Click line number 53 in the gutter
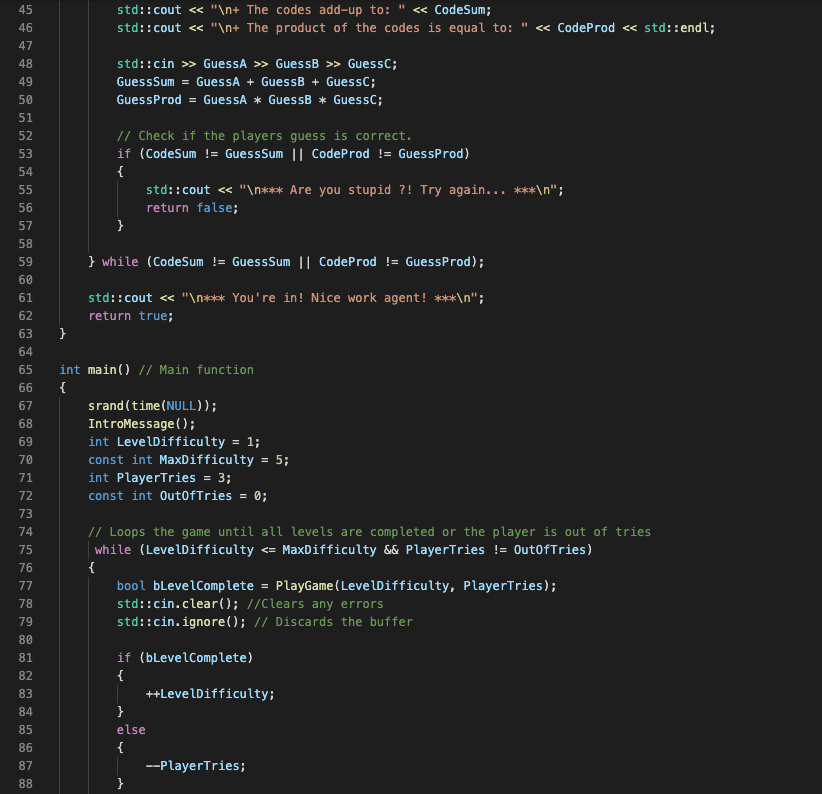Viewport: 822px width, 794px height. 25,154
